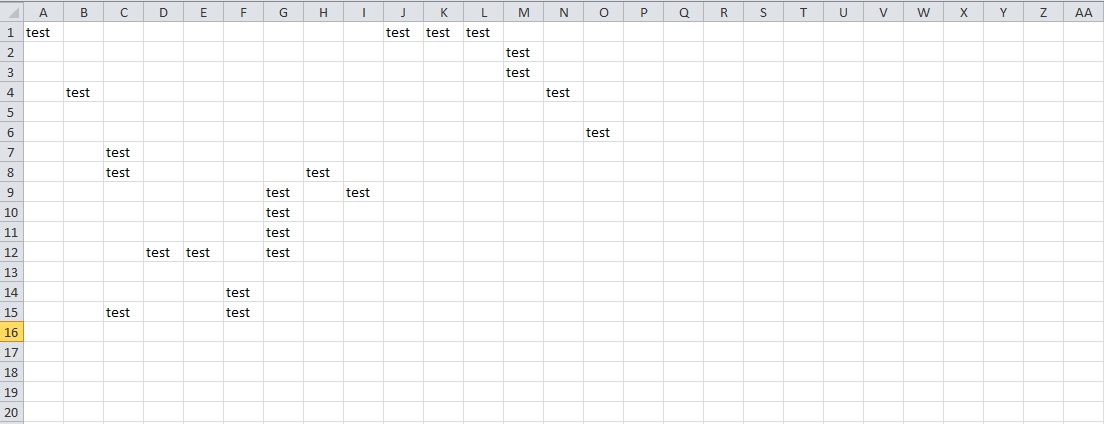Click cell C15 containing test
This screenshot has width=1104, height=424.
pos(123,312)
